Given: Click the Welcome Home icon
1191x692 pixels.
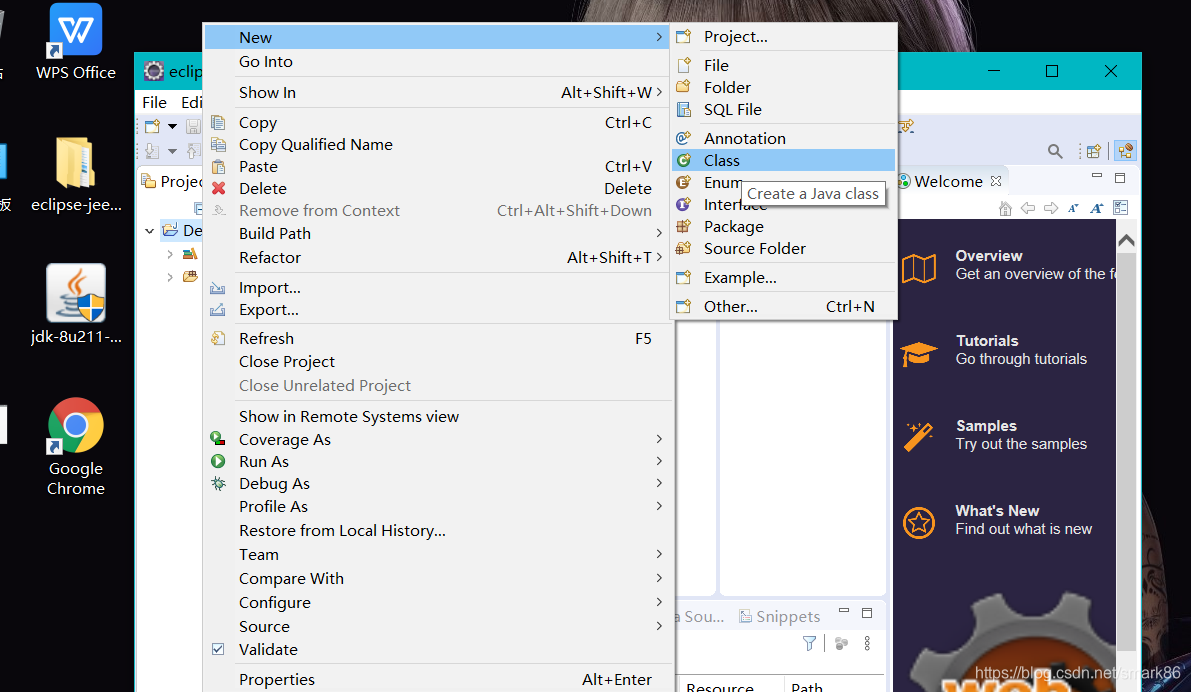Looking at the screenshot, I should tap(1005, 208).
